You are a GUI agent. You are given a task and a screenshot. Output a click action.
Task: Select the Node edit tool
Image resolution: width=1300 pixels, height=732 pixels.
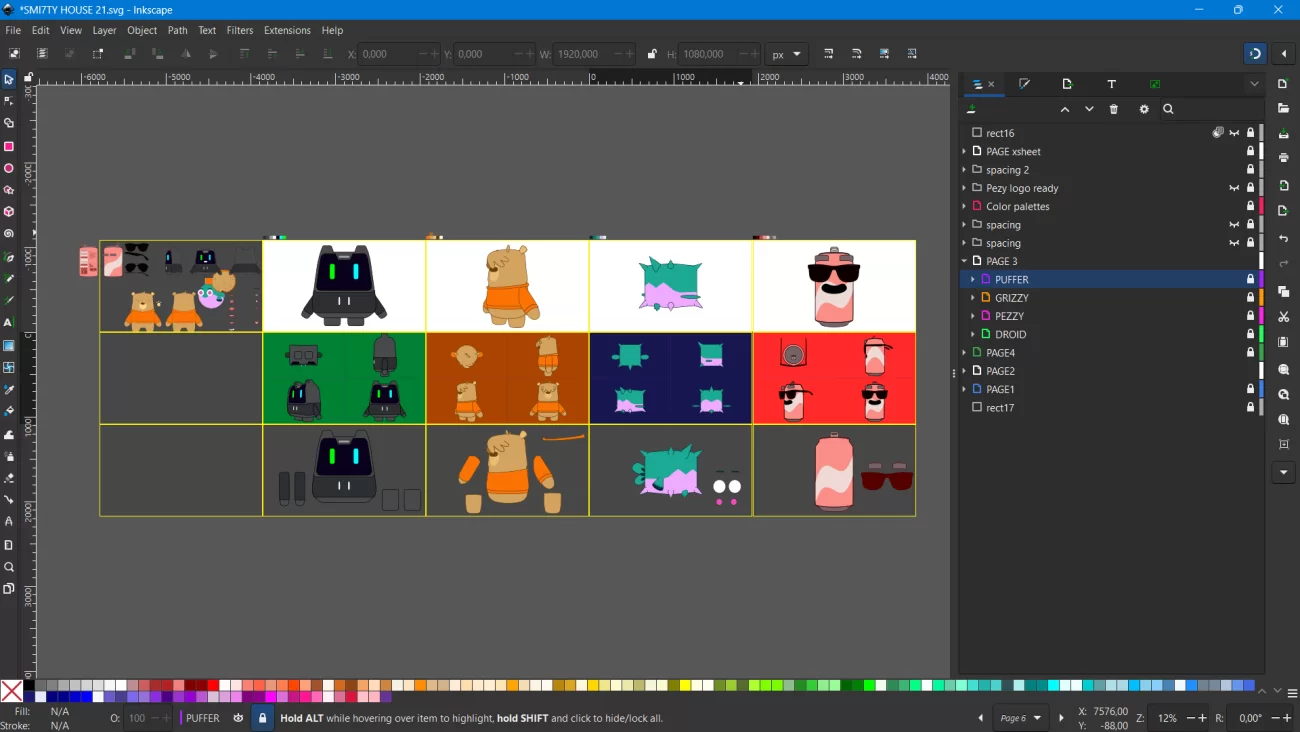click(9, 101)
